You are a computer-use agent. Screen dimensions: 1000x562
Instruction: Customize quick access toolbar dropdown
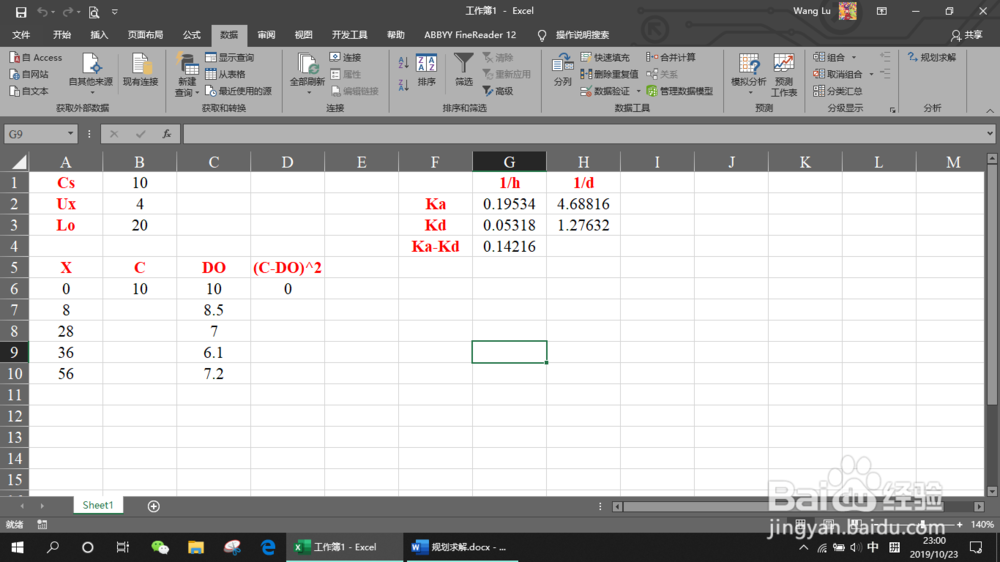(x=115, y=11)
